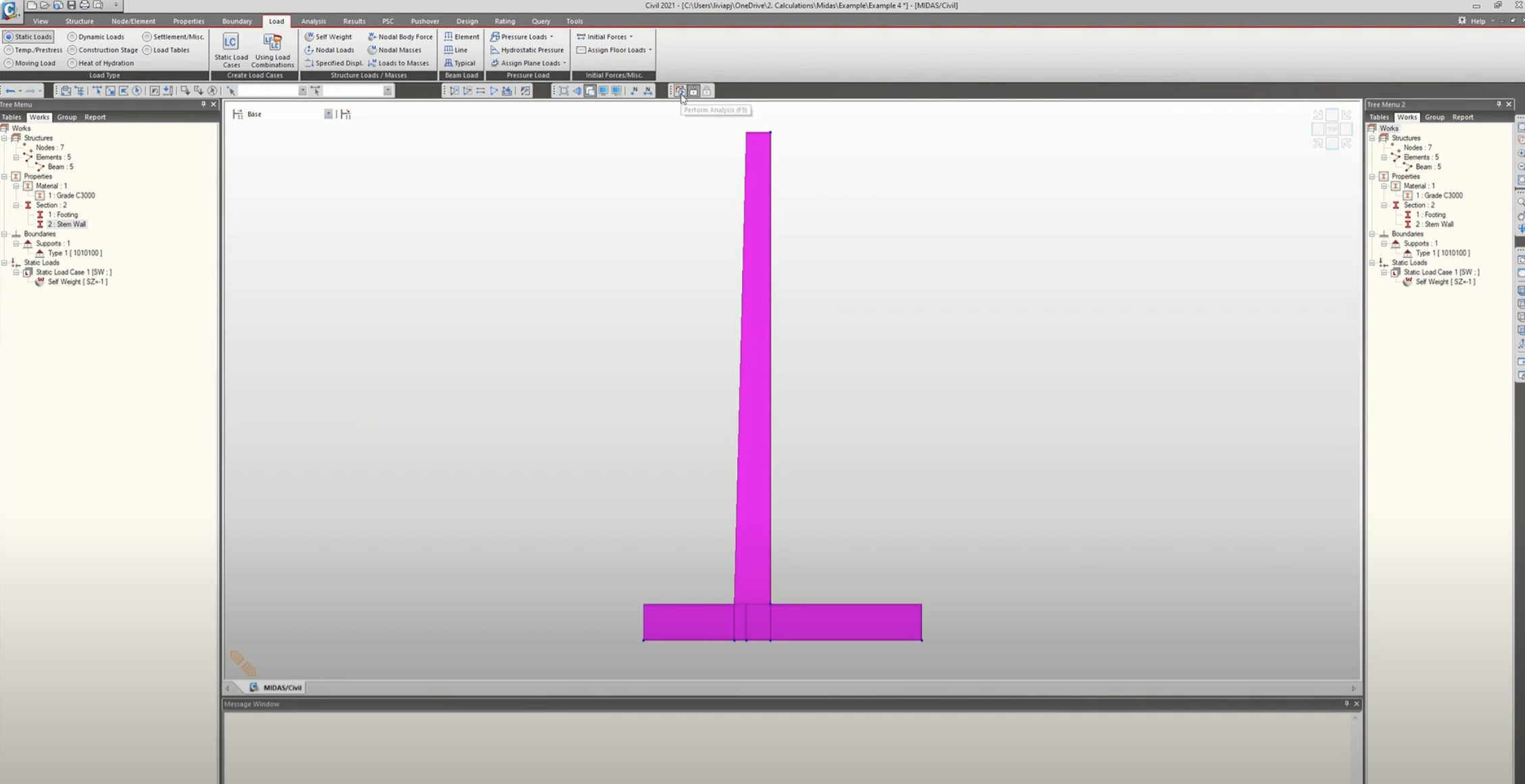Click the Loads to Masses tool
Screen dimensions: 1525x784
[x=398, y=63]
